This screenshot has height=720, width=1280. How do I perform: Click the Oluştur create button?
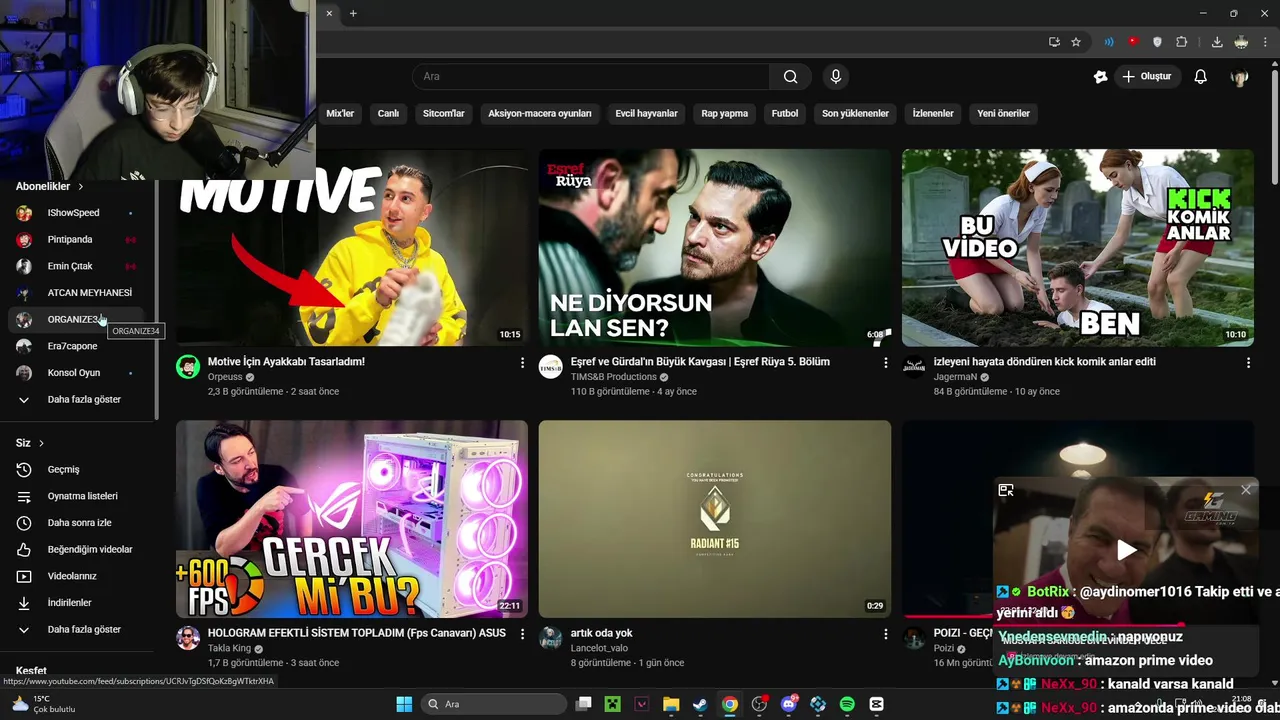pos(1148,76)
